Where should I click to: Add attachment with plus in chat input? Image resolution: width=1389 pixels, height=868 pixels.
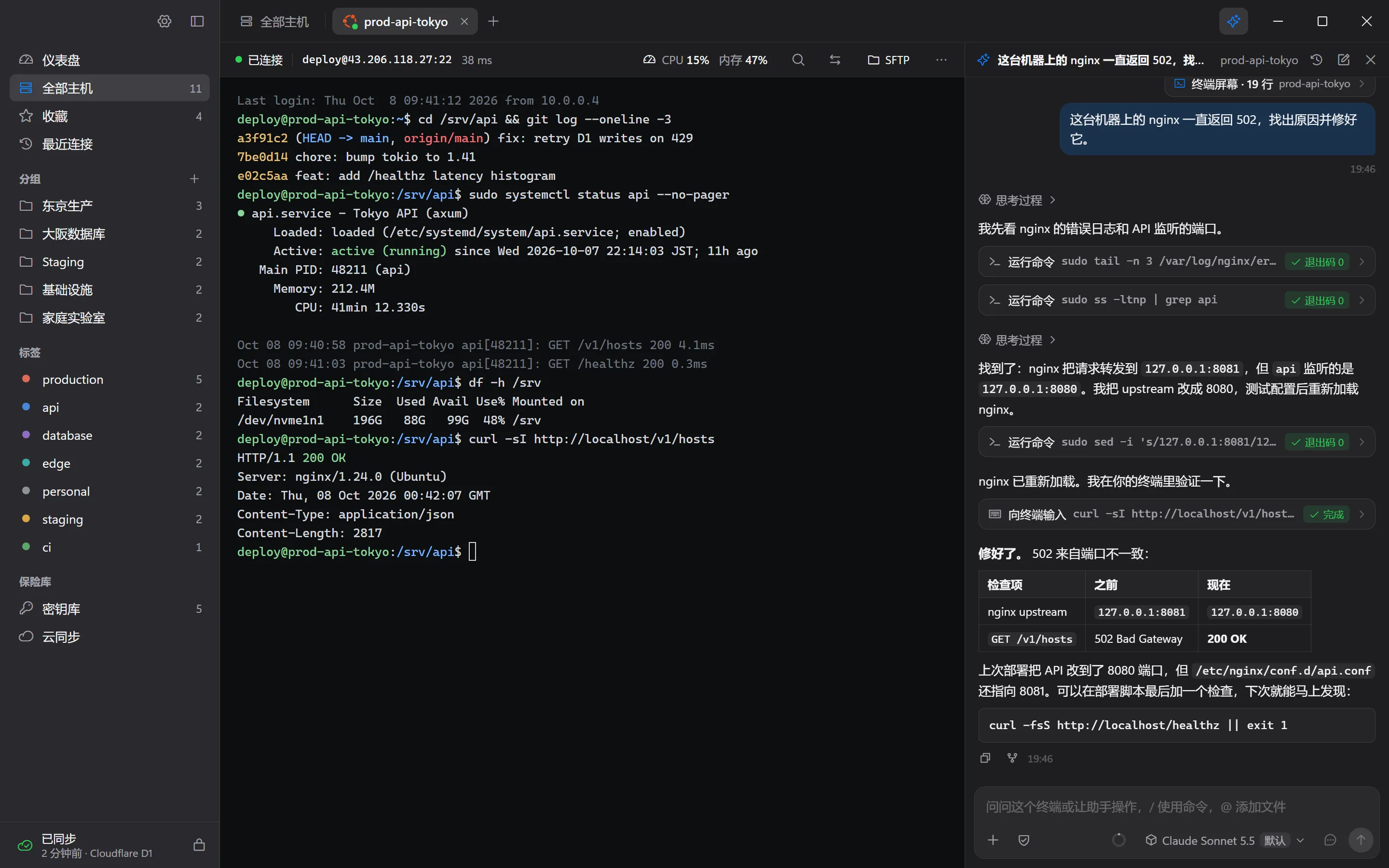coord(993,840)
